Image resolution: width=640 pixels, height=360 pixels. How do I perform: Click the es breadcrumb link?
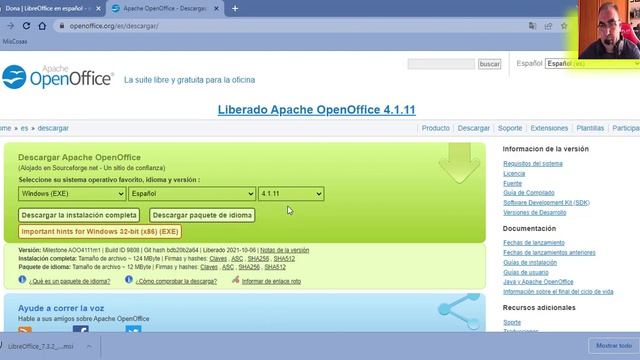pos(24,128)
